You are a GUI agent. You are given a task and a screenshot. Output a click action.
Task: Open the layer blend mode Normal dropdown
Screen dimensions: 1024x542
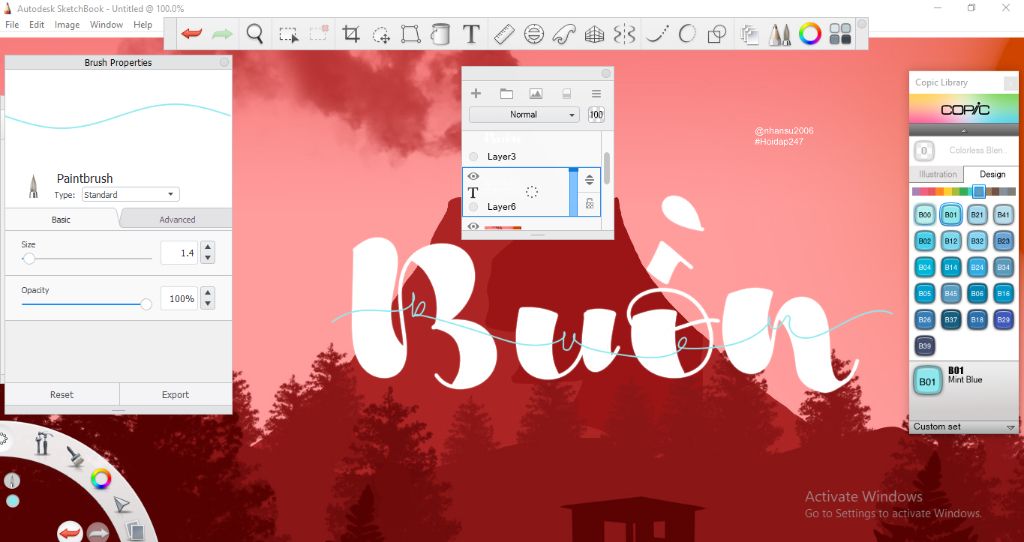[x=524, y=114]
